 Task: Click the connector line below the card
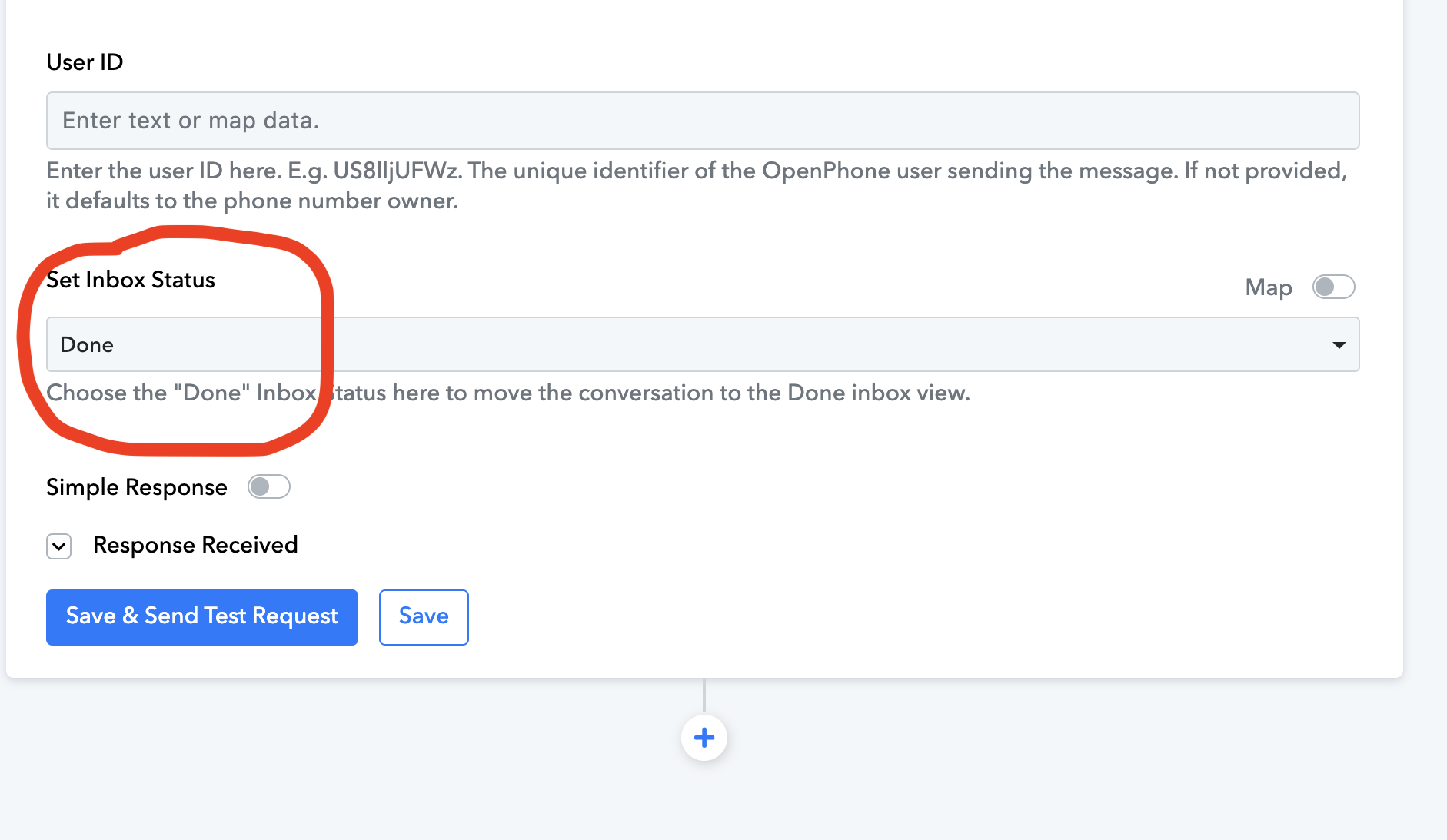point(704,695)
